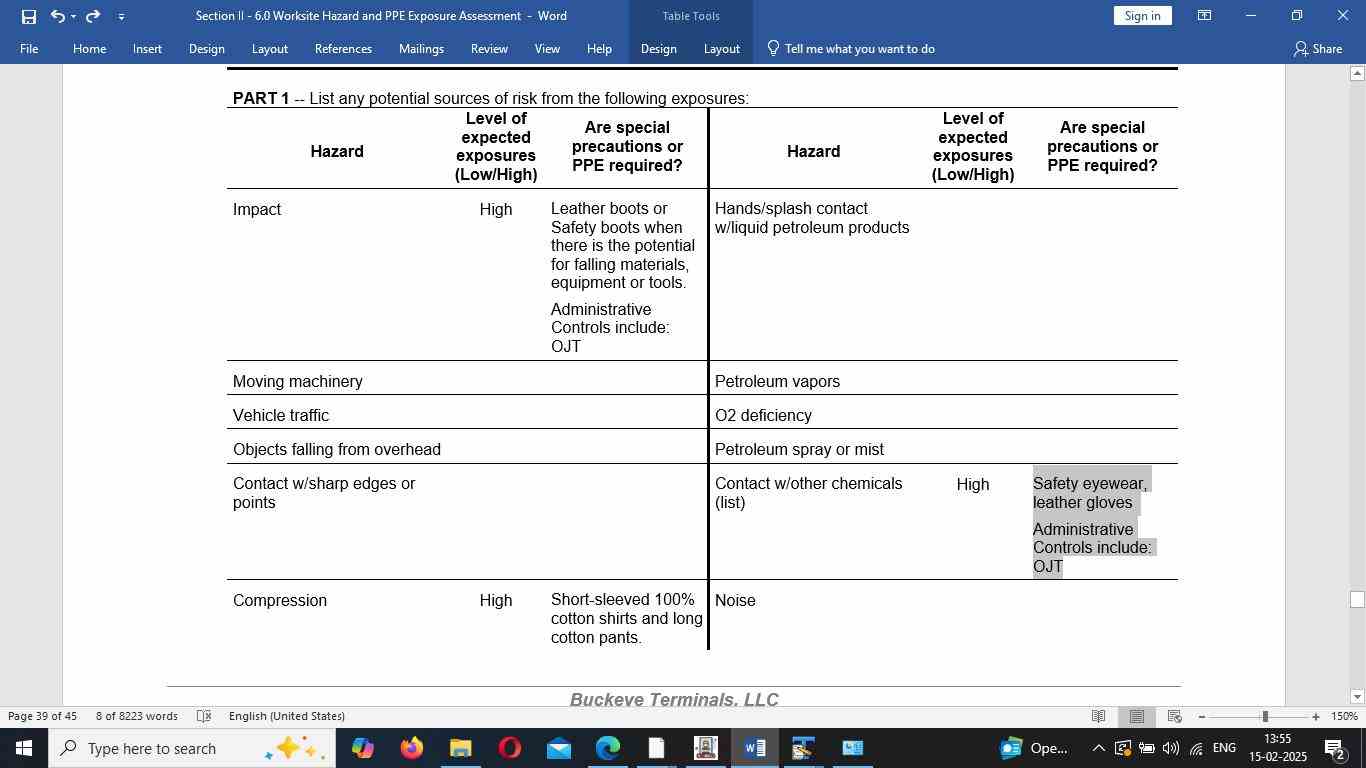This screenshot has height=768, width=1366.
Task: Select the Mailings tab
Action: point(421,48)
